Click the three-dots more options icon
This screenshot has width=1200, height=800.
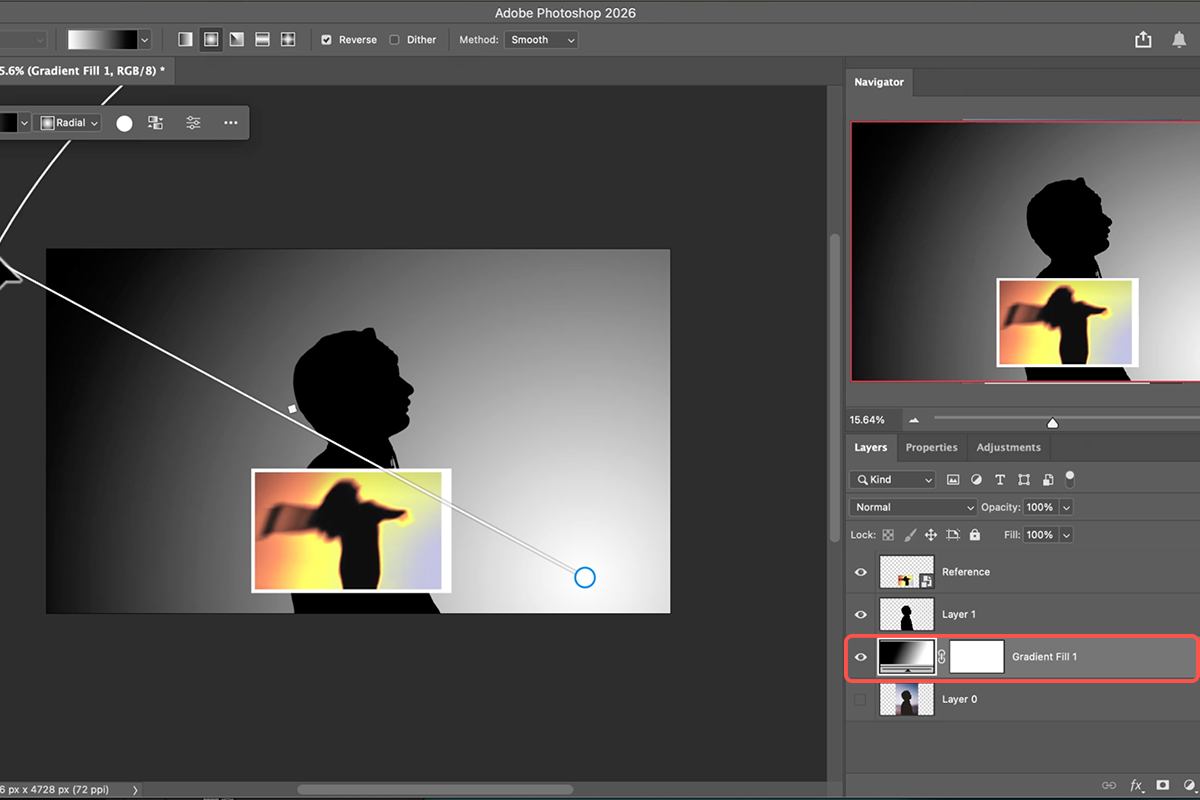[231, 123]
